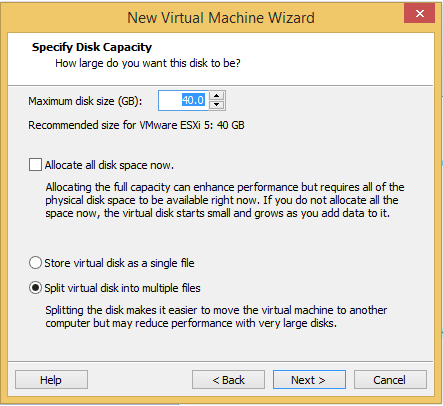Click the 'Allocating the full capacity' description paragraph
The width and height of the screenshot is (443, 406).
225,200
